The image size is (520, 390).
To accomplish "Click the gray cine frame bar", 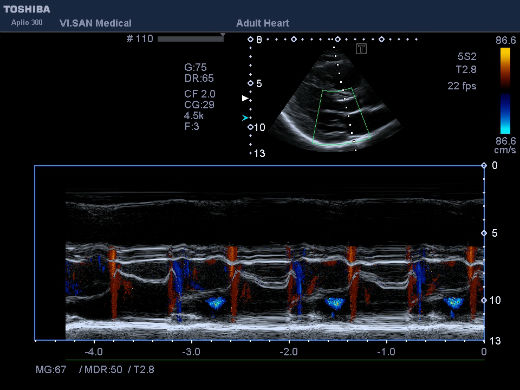I will [x=191, y=39].
